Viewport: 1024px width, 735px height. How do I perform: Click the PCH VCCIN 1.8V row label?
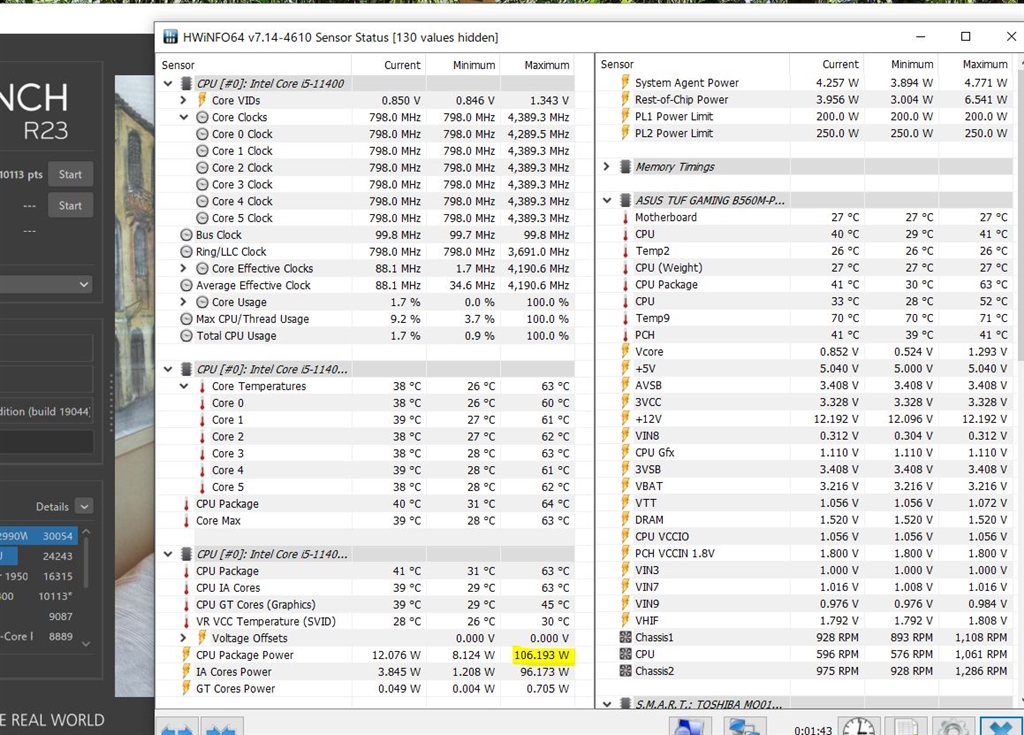coord(675,553)
